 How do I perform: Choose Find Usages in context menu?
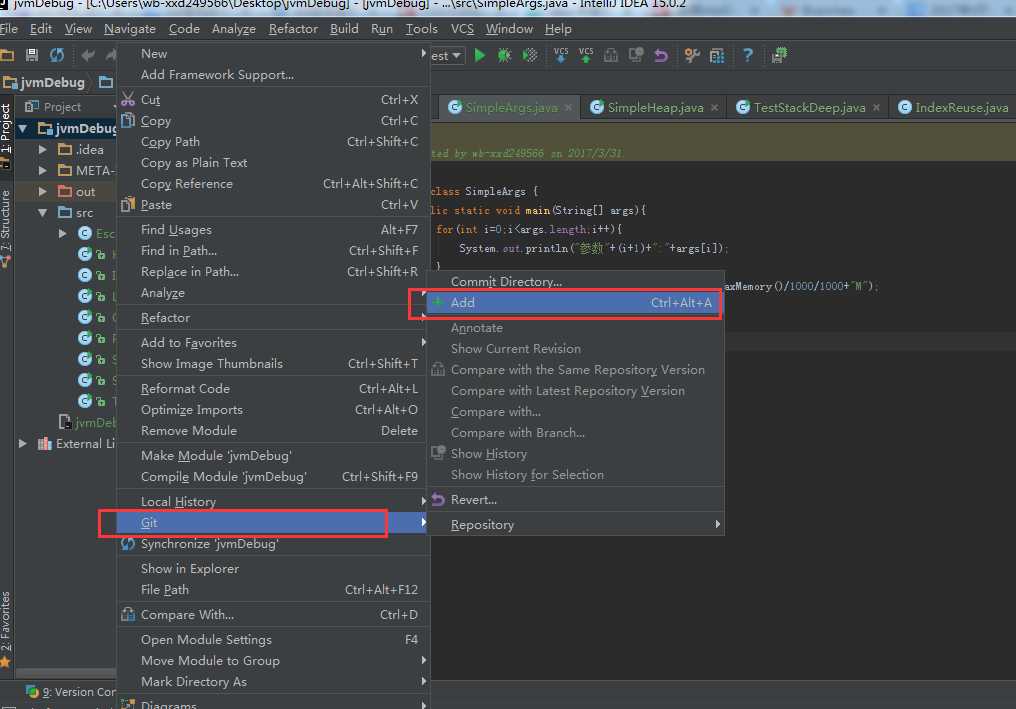coord(273,229)
